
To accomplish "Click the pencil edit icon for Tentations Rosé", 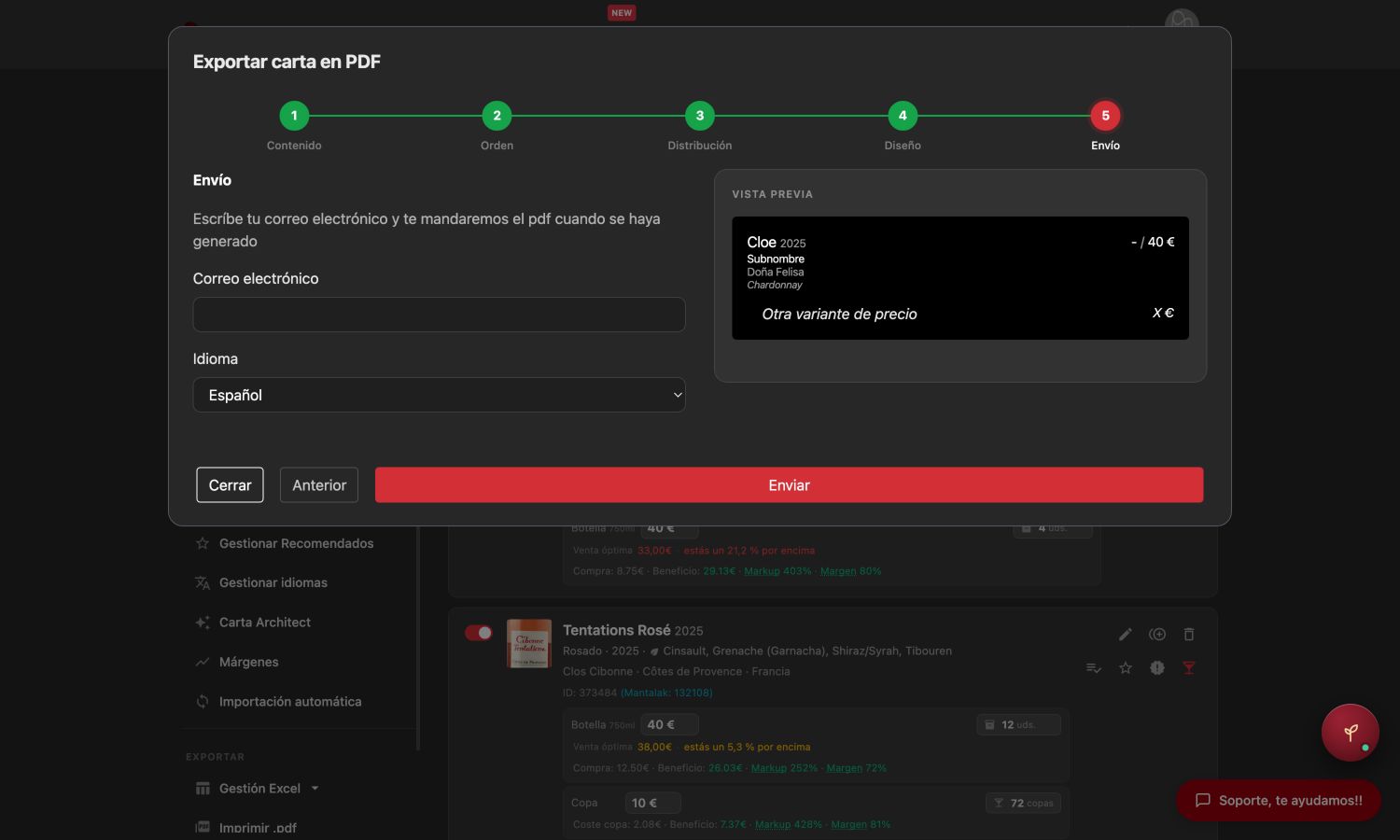I will pyautogui.click(x=1126, y=635).
